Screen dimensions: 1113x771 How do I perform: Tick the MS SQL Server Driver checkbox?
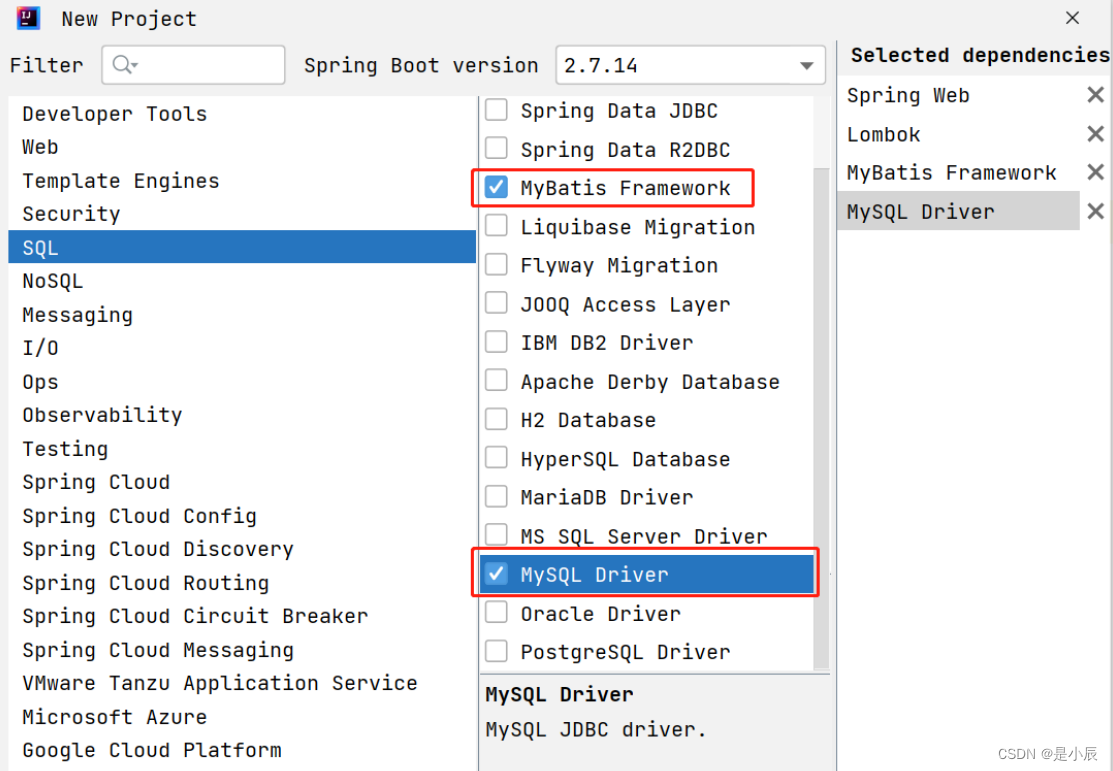click(x=496, y=535)
